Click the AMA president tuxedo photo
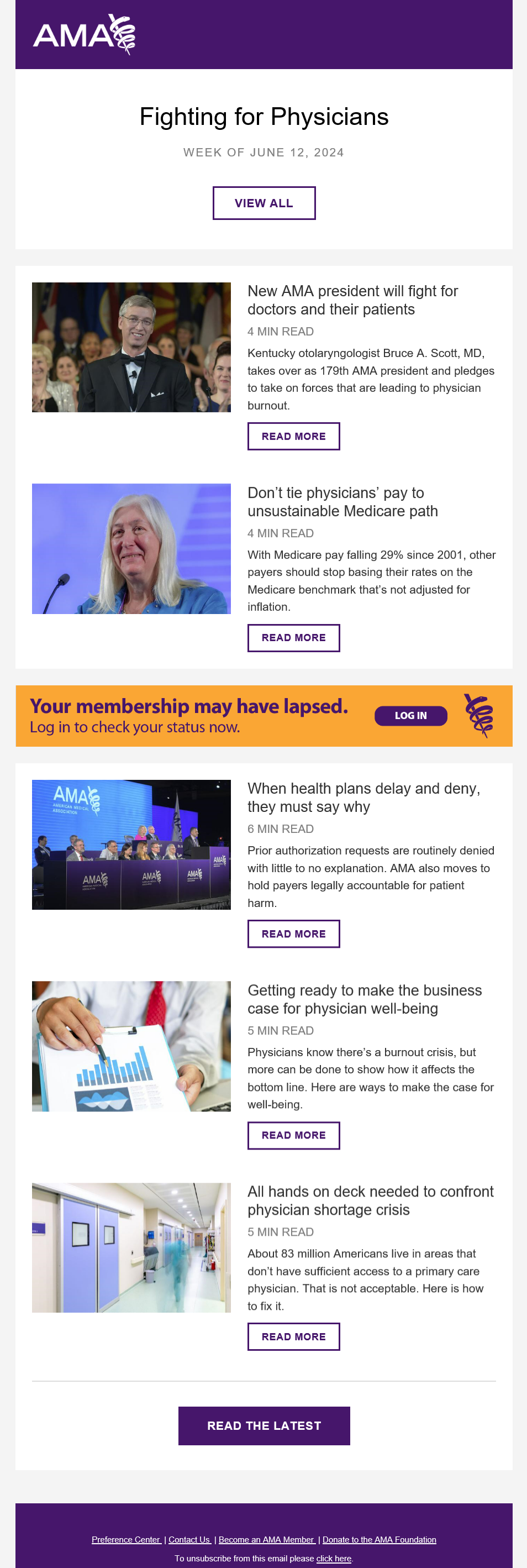 (131, 347)
